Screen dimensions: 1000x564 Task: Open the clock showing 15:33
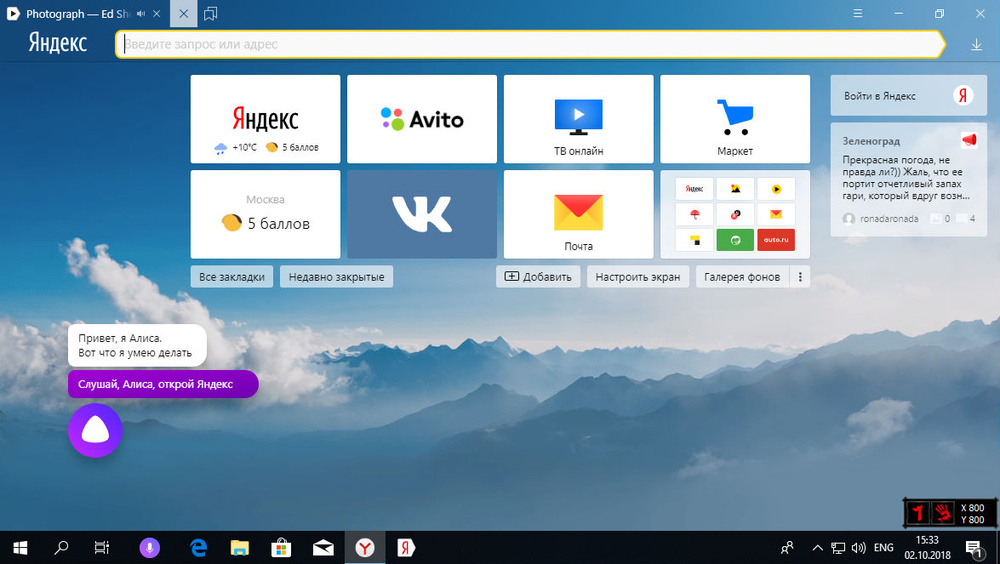click(x=927, y=547)
